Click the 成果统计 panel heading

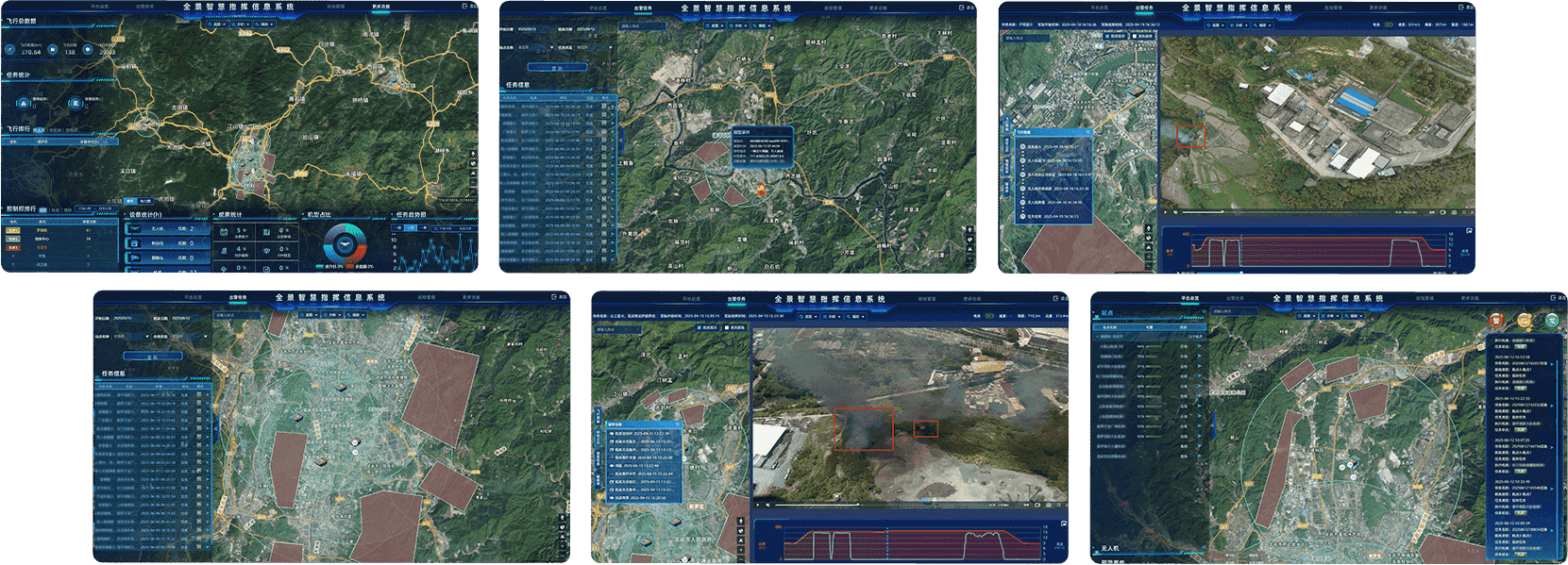(x=230, y=215)
